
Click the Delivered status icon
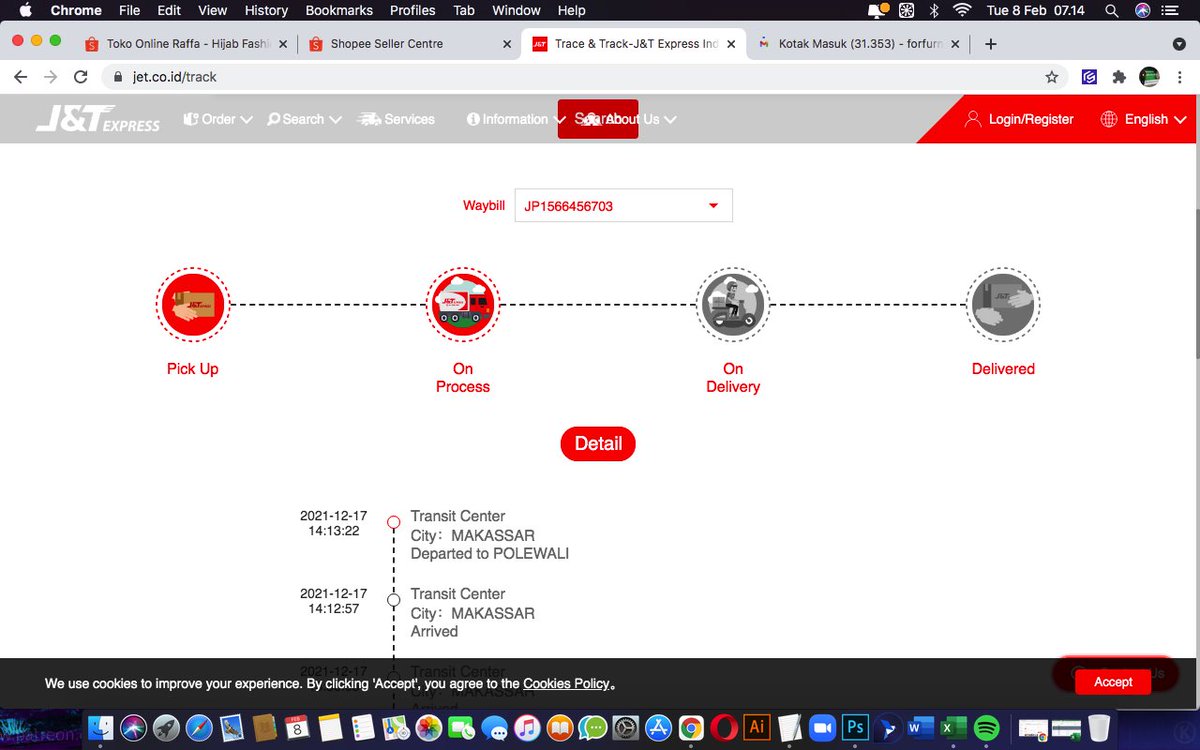click(x=1003, y=304)
